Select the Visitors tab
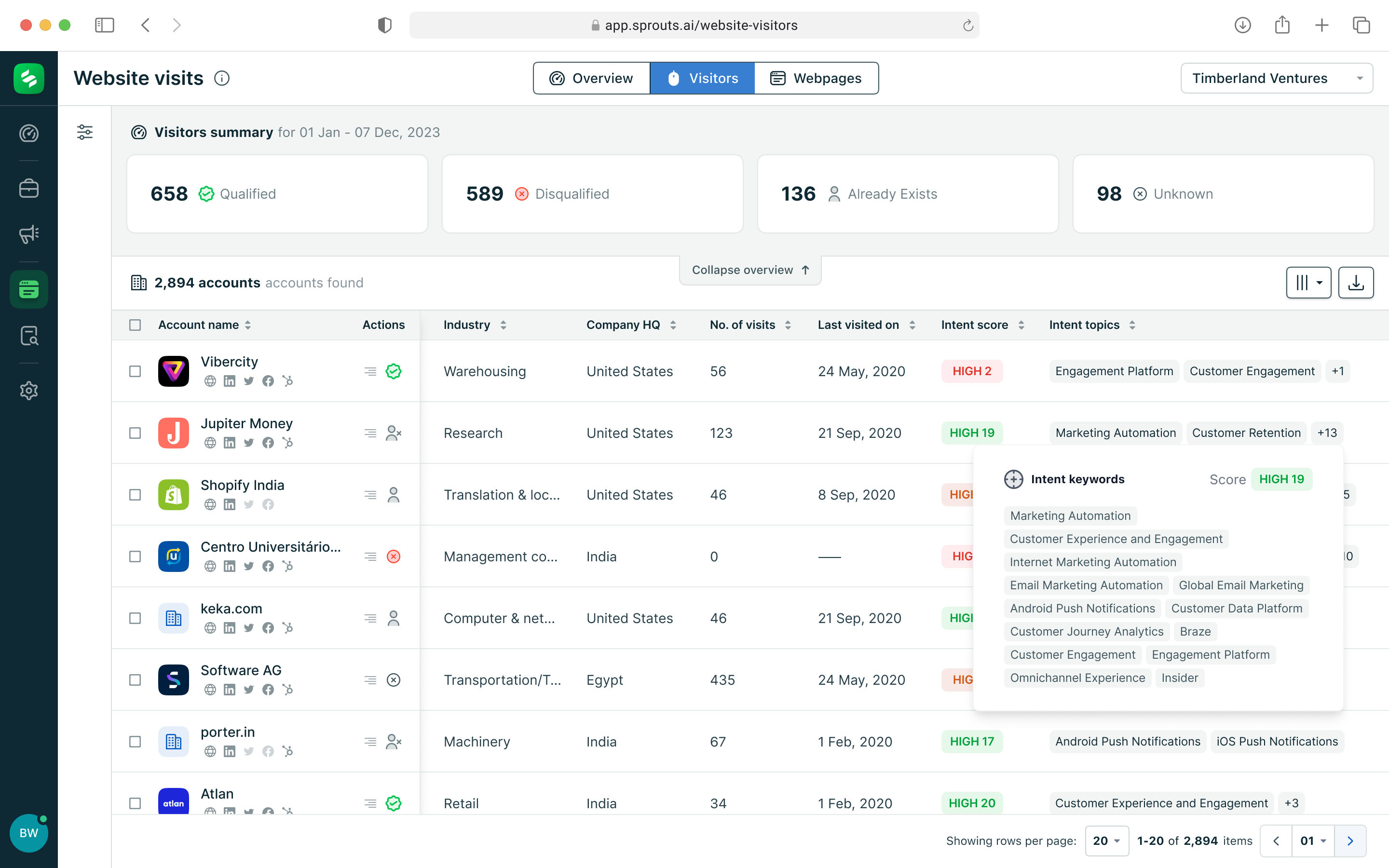The width and height of the screenshot is (1389, 868). point(703,78)
